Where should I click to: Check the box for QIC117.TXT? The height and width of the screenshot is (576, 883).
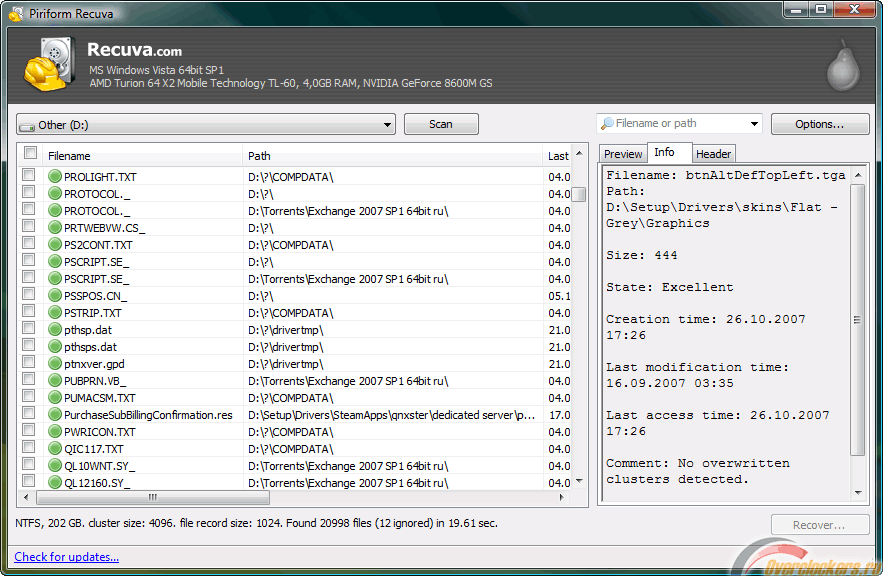(28, 447)
